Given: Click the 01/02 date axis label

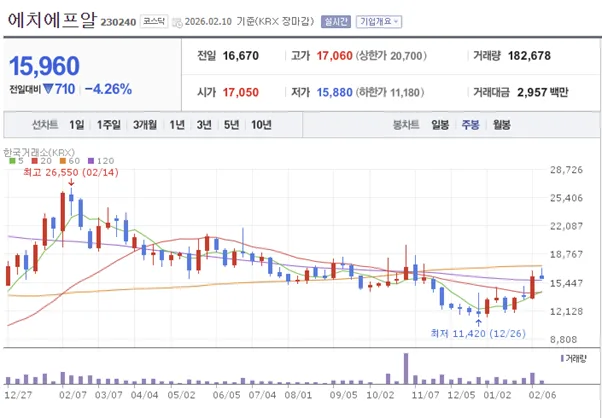Looking at the screenshot, I should (x=497, y=395).
